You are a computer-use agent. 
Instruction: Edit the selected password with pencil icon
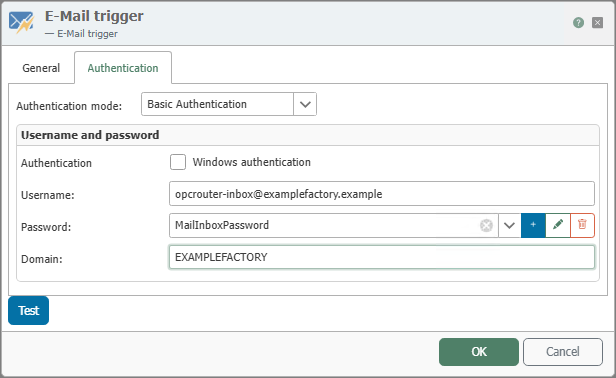tap(558, 226)
